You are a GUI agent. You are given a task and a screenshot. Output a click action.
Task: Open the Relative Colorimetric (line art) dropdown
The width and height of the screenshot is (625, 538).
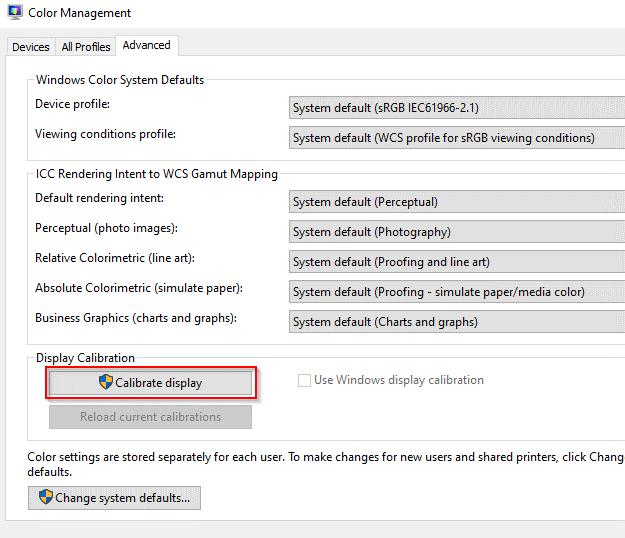pyautogui.click(x=456, y=262)
